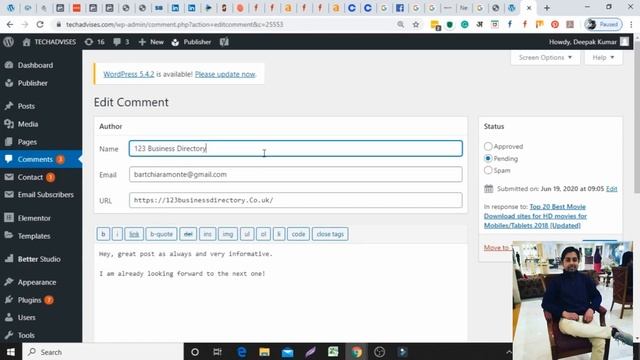Click the author Email field
The height and width of the screenshot is (360, 640).
coord(296,174)
